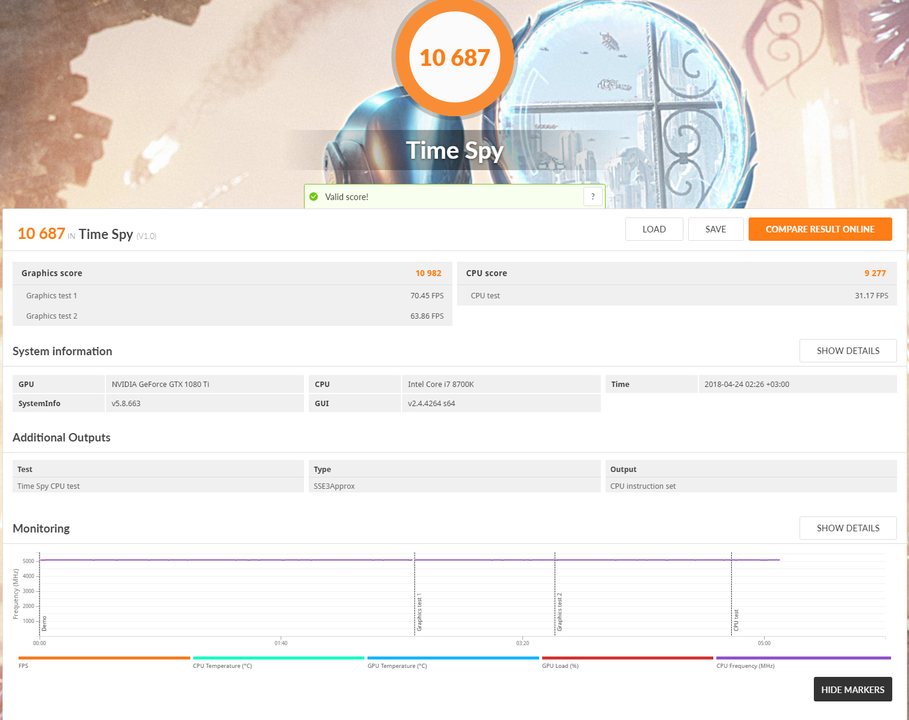Show details for Monitoring section
The width and height of the screenshot is (909, 720).
pos(848,528)
